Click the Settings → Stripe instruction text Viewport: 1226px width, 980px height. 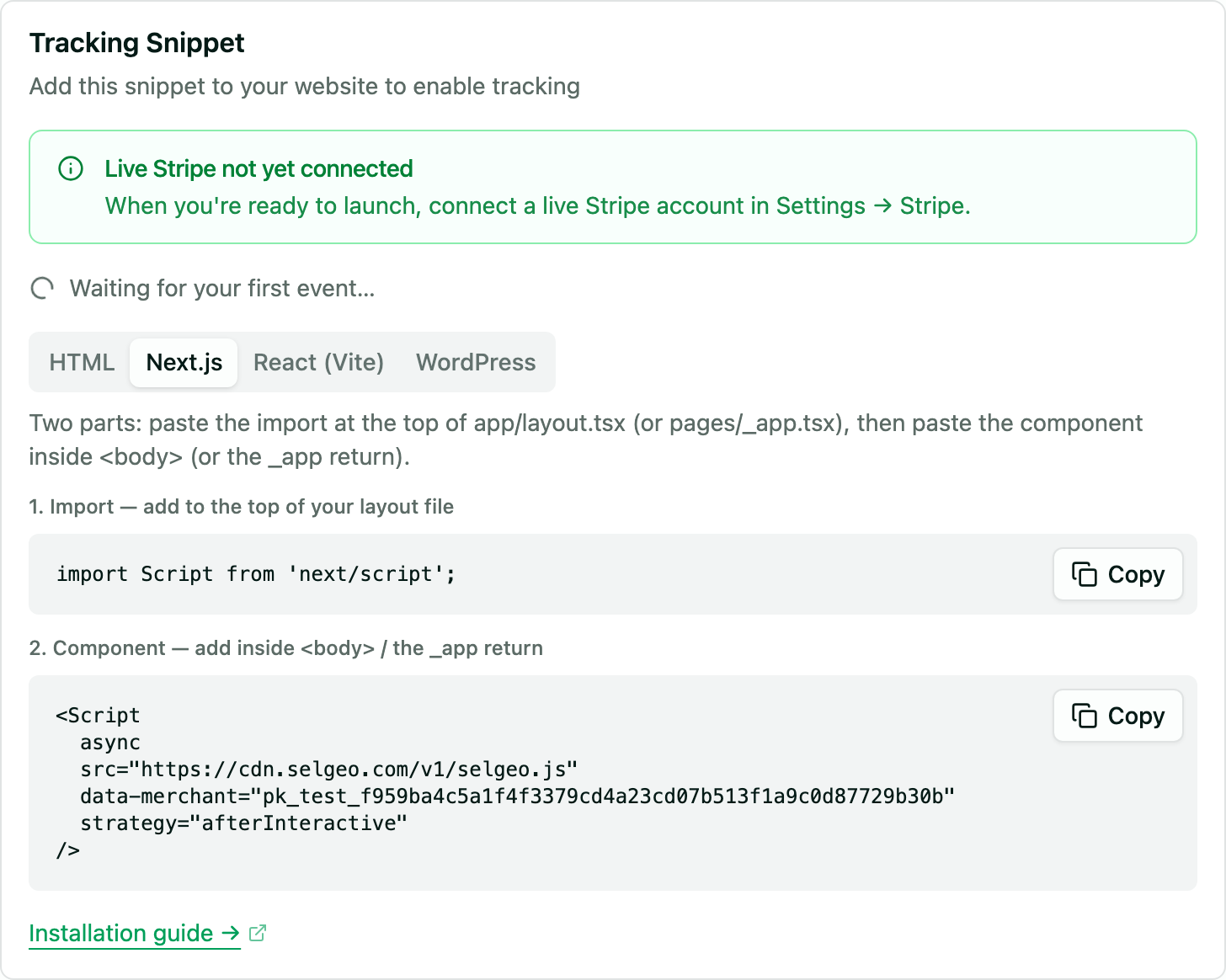click(x=537, y=206)
